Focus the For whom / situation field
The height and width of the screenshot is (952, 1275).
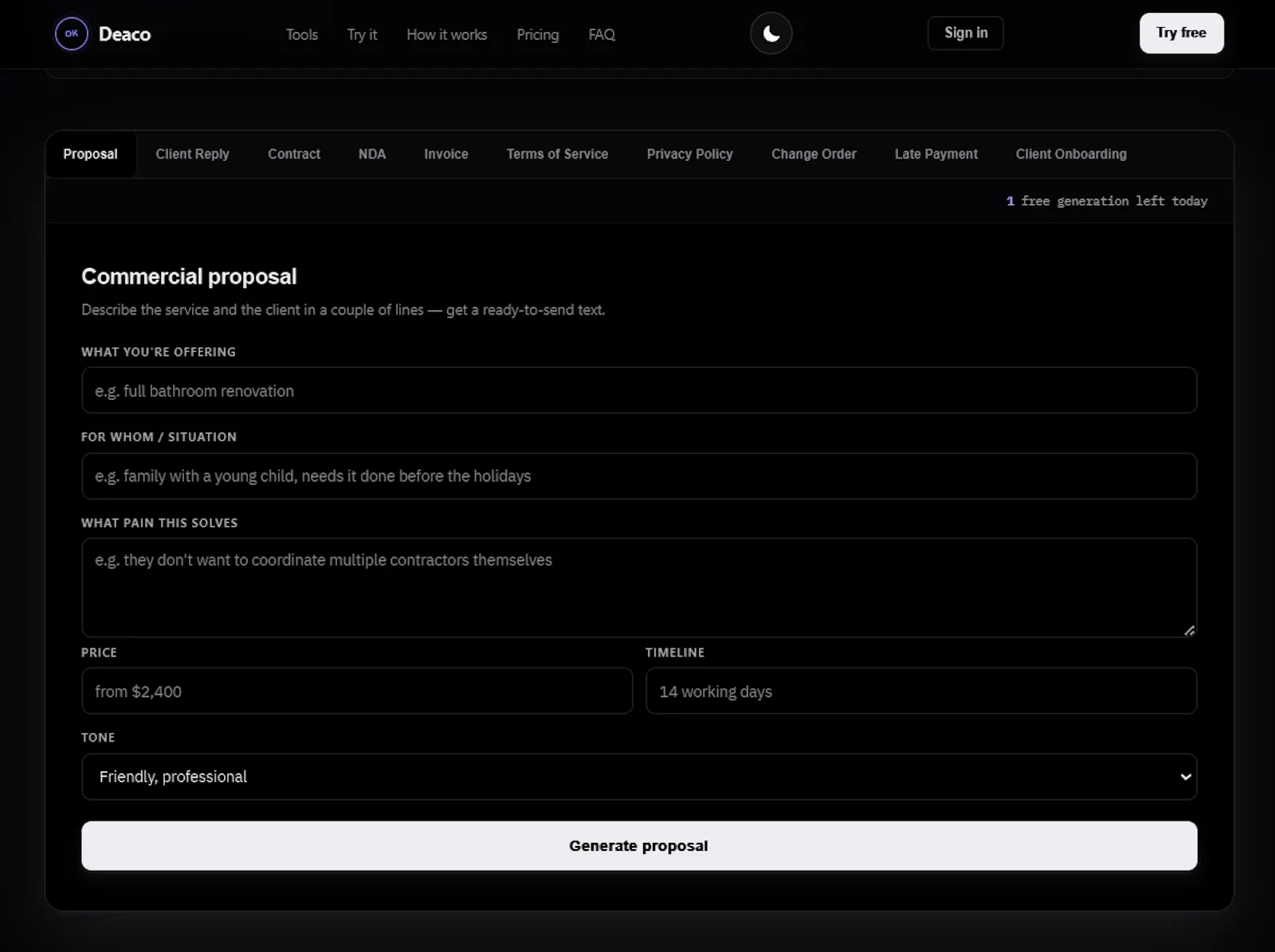tap(639, 476)
